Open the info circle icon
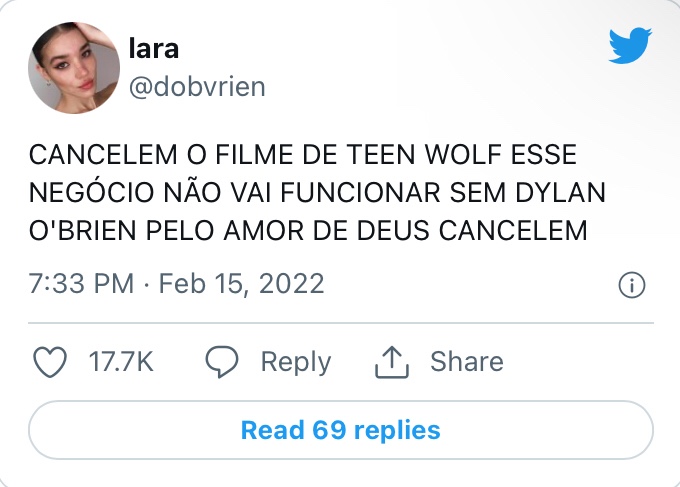The image size is (680, 487). pos(631,285)
